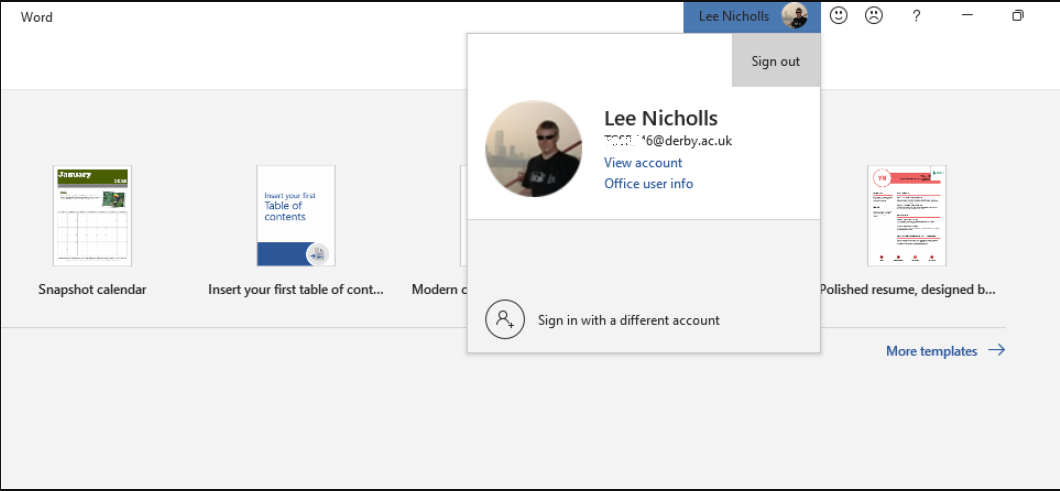Viewport: 1060px width, 491px height.
Task: Minimize the Word window
Action: coord(967,15)
